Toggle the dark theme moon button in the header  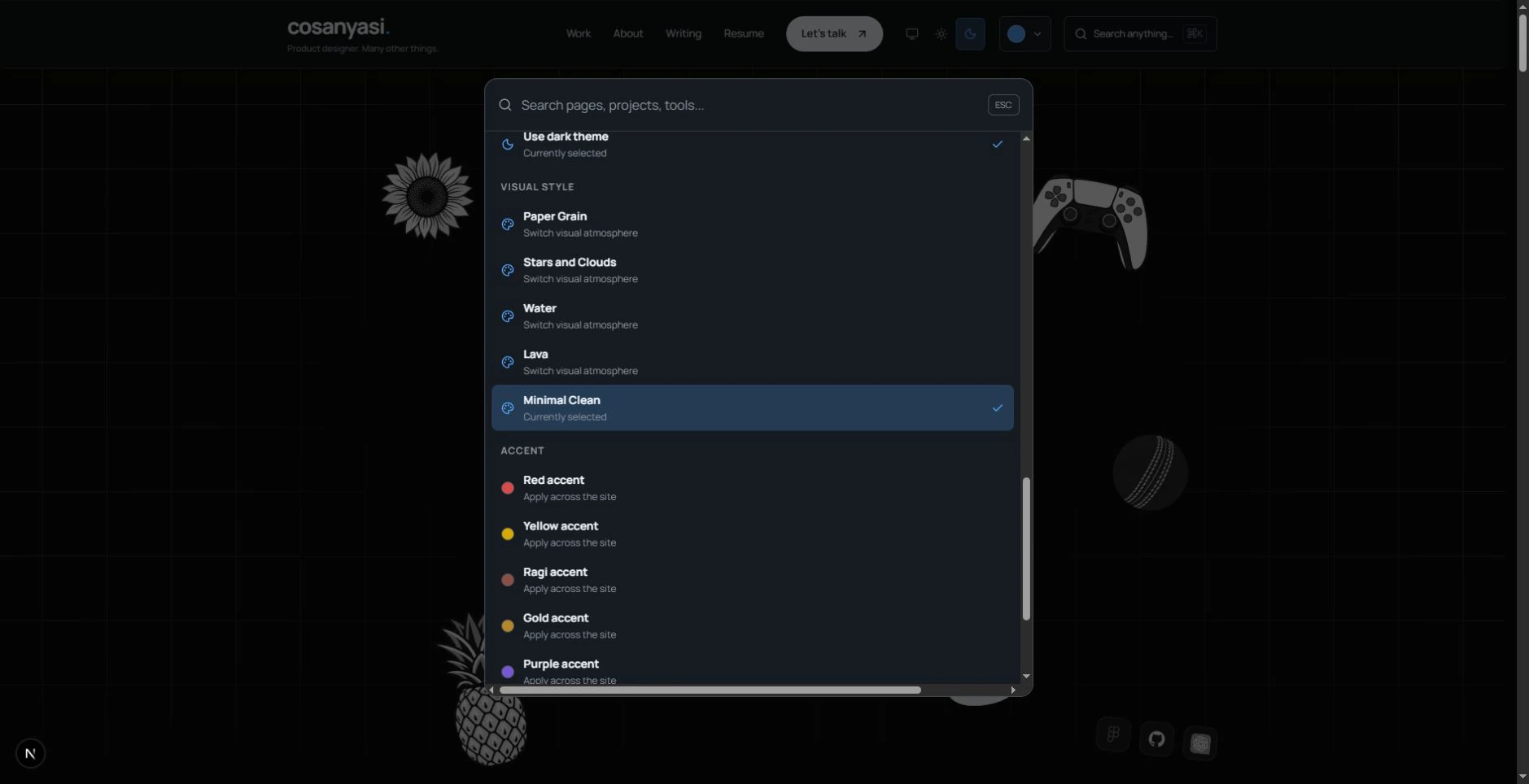[x=969, y=33]
